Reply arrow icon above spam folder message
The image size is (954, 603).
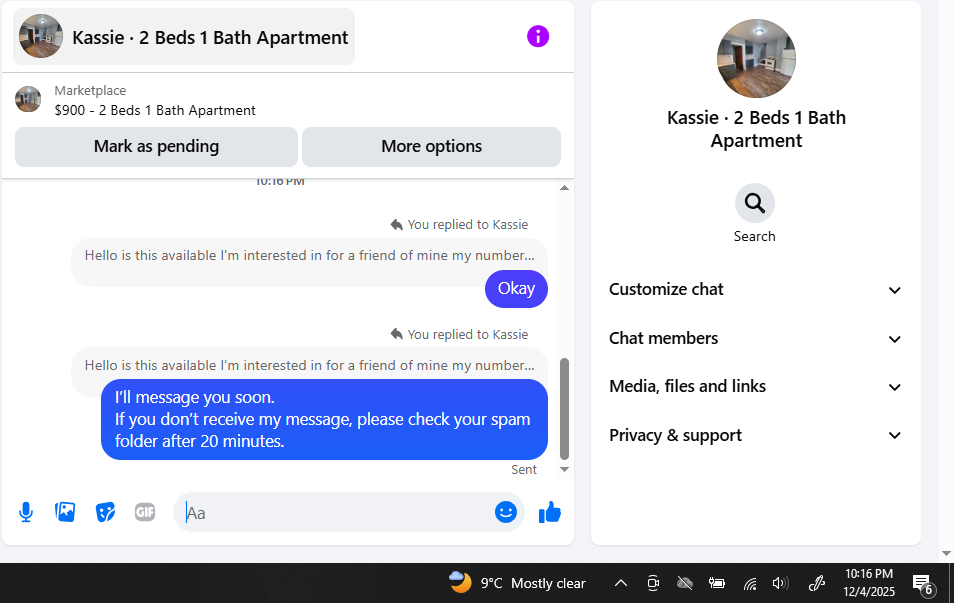click(397, 334)
